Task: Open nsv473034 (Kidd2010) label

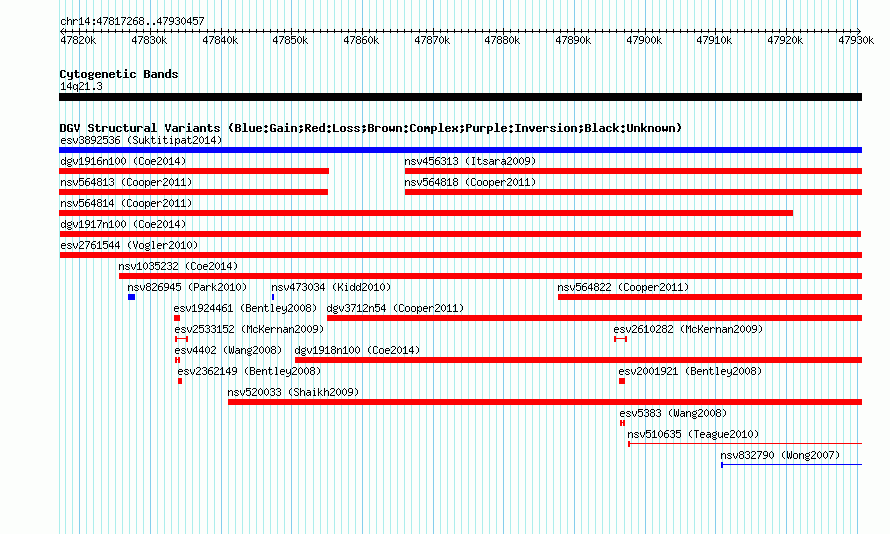Action: point(331,287)
